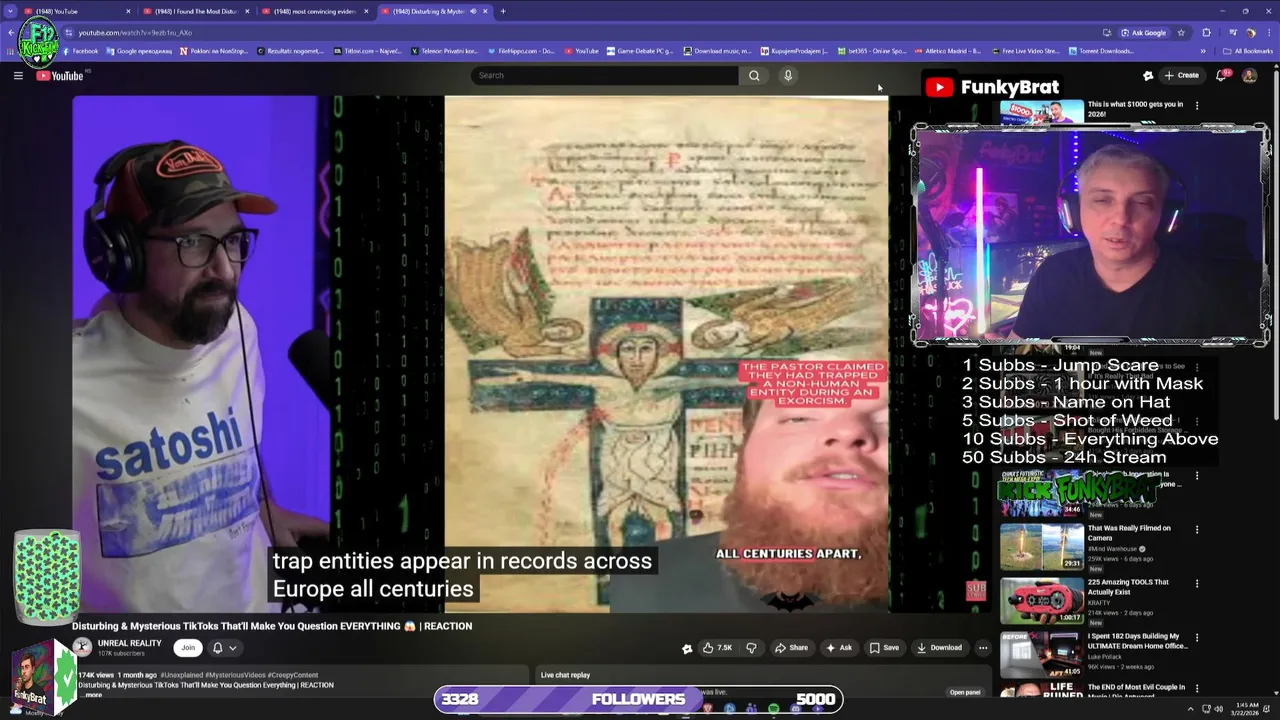Open YouTube notifications bell
1280x720 pixels.
pos(1221,75)
